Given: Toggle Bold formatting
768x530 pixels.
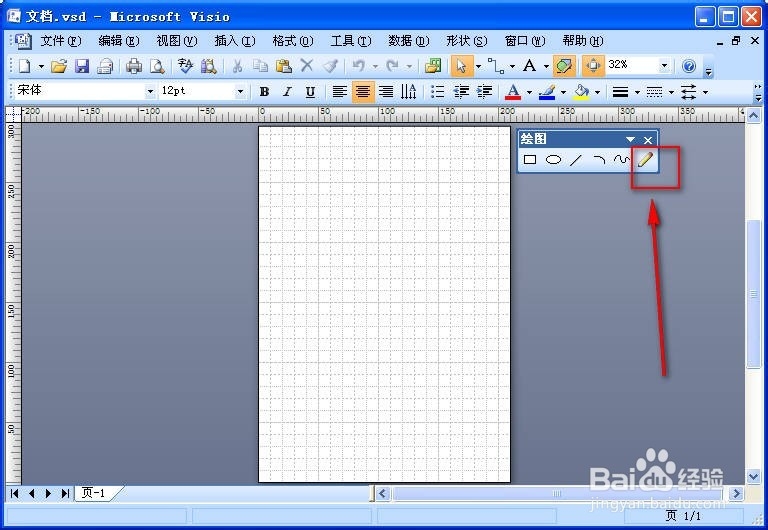Looking at the screenshot, I should point(264,92).
